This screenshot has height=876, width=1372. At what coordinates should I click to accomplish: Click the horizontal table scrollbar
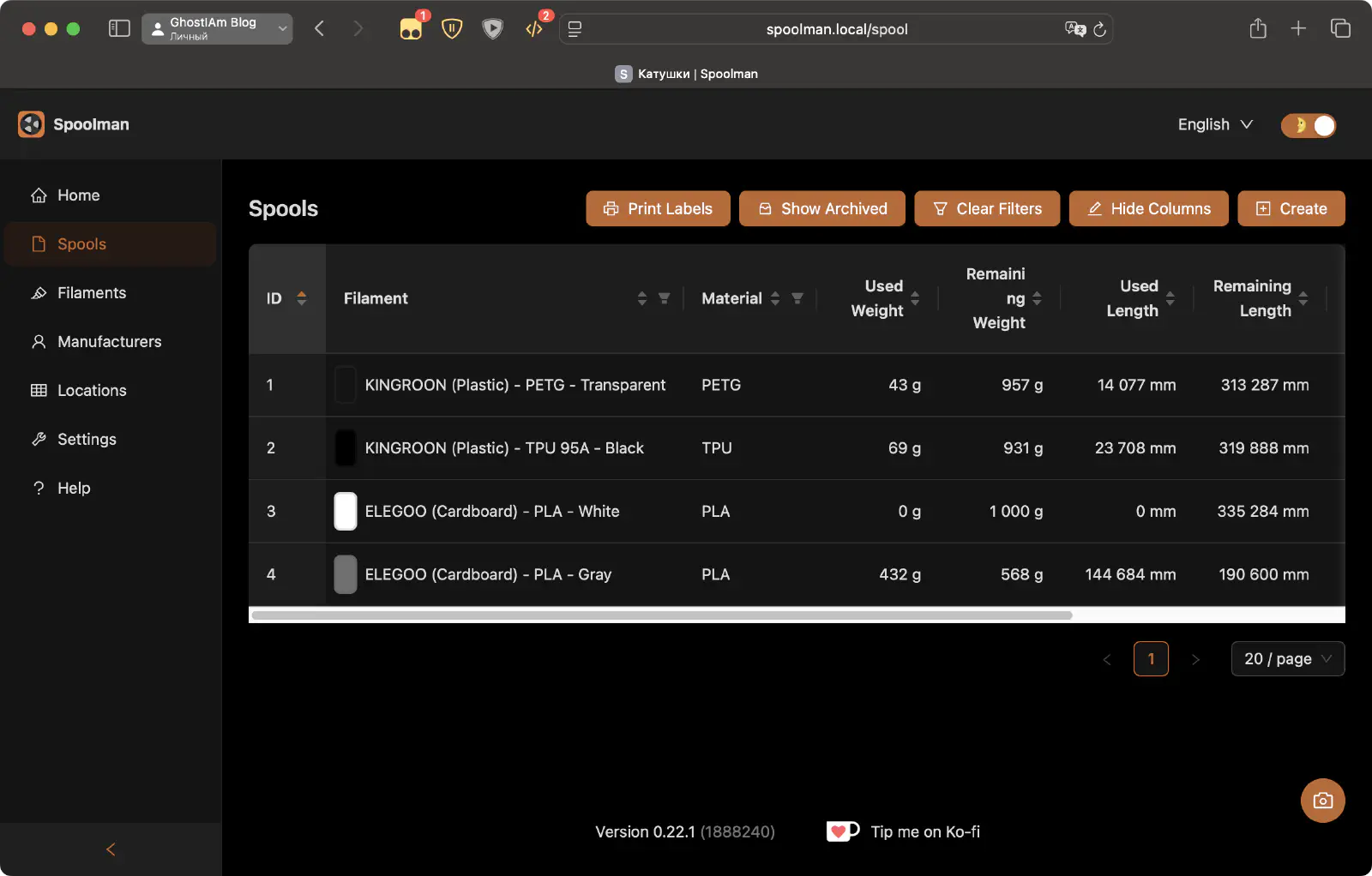tap(662, 615)
